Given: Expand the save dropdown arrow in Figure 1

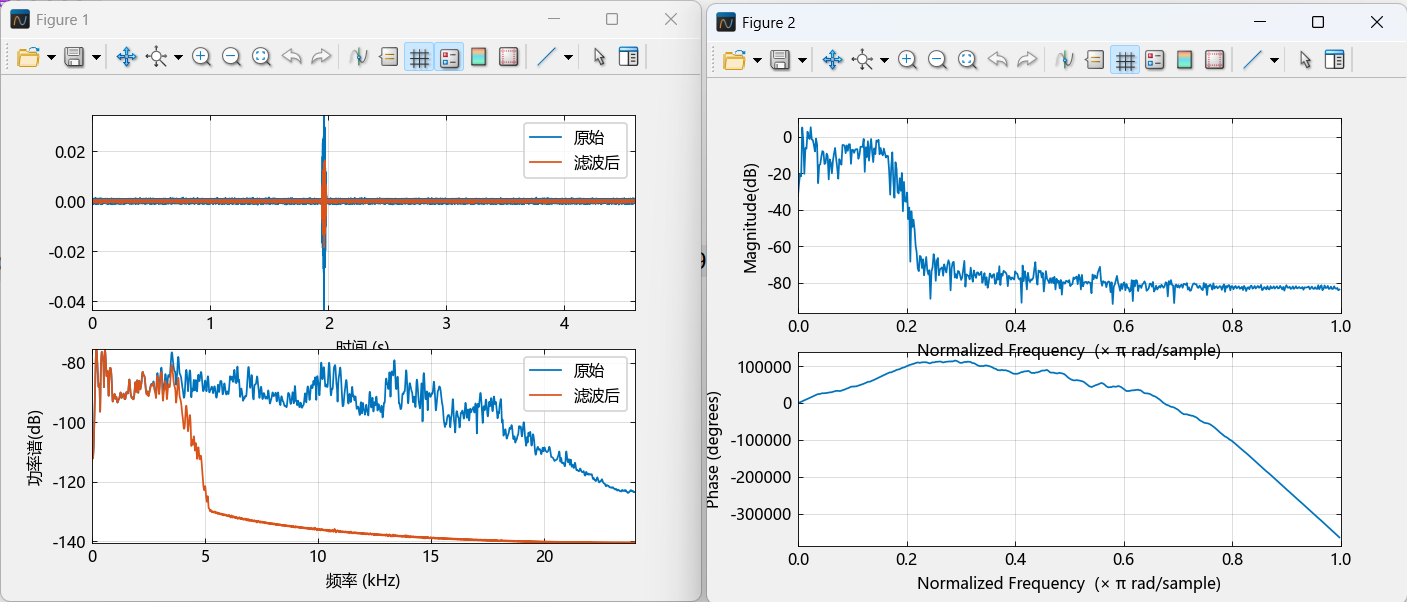Looking at the screenshot, I should pyautogui.click(x=96, y=58).
